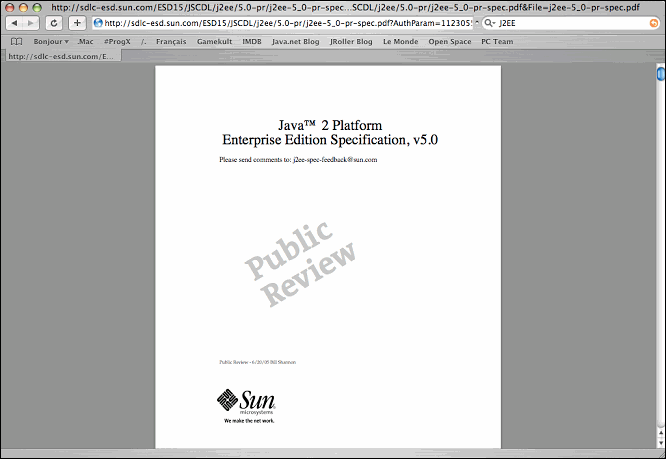Open the Gamekult bookmark
Image resolution: width=666 pixels, height=459 pixels.
click(214, 42)
